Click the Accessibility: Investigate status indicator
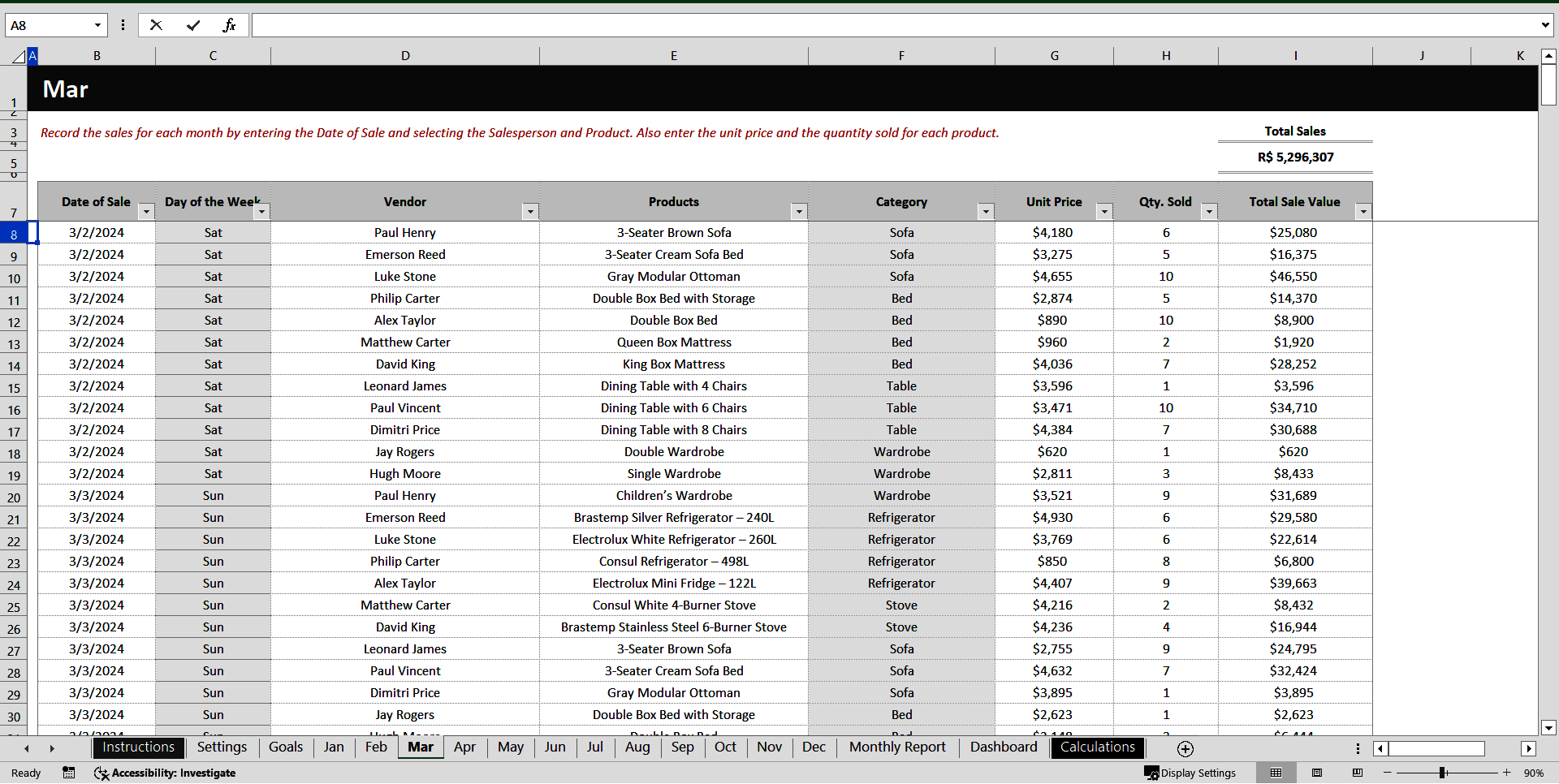Image resolution: width=1559 pixels, height=784 pixels. point(165,773)
